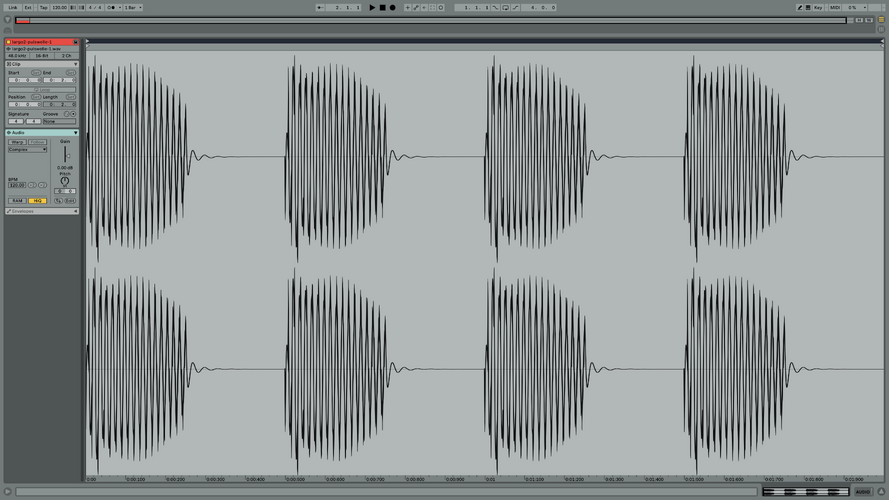Click the Commit Groove icon
The height and width of the screenshot is (500, 889).
73,114
